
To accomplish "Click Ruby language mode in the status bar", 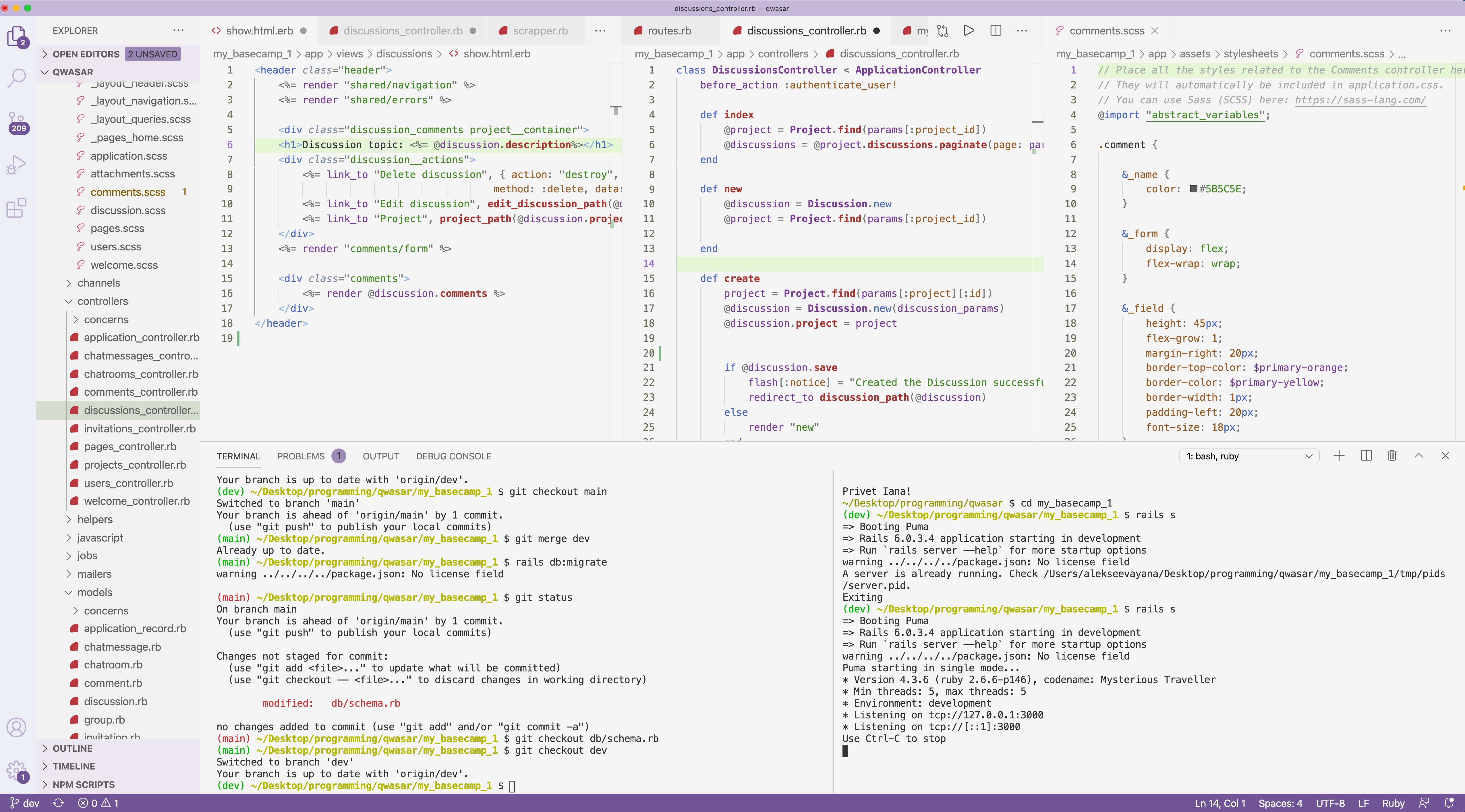I will 1394,803.
